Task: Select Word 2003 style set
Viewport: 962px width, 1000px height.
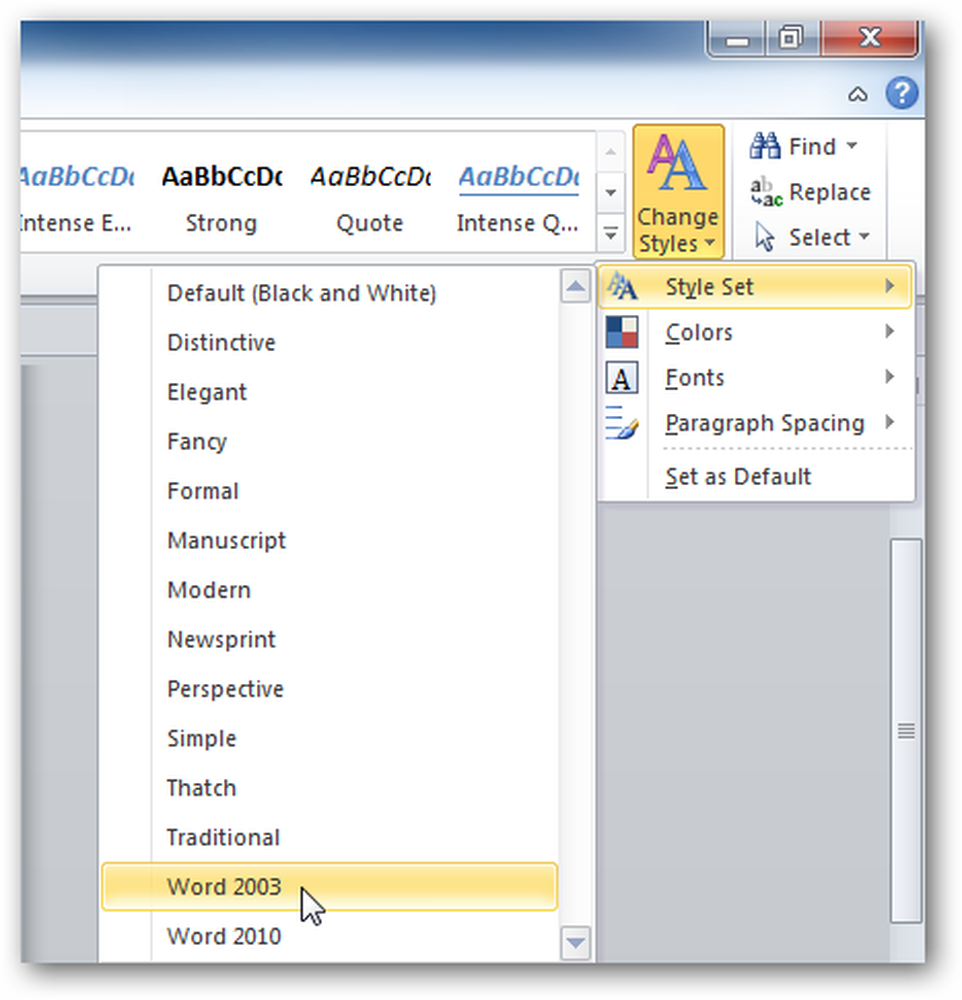Action: [329, 886]
